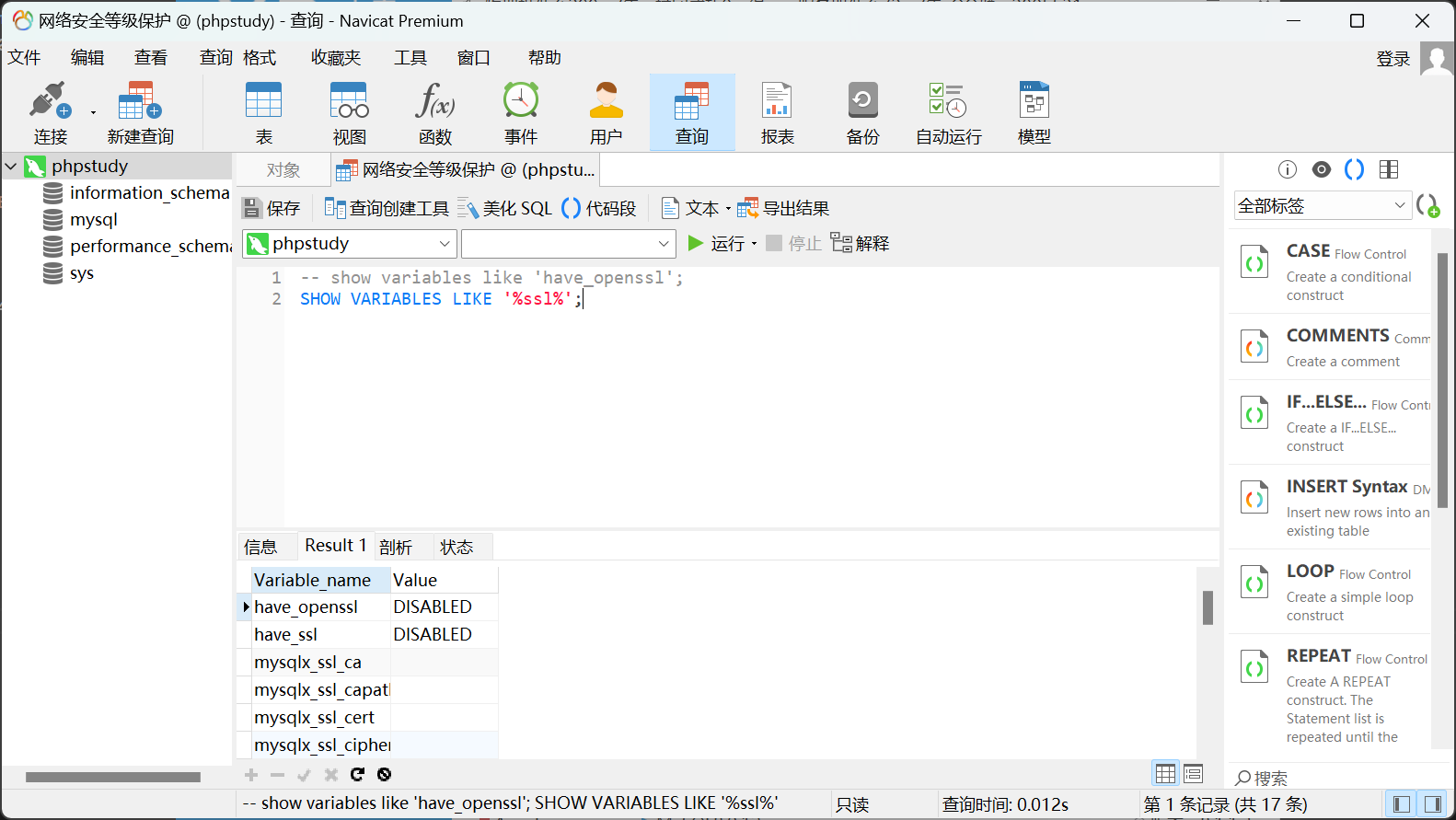Open 查询创建工具 (Query Builder)
Screen dimensions: 1456x820
[387, 208]
